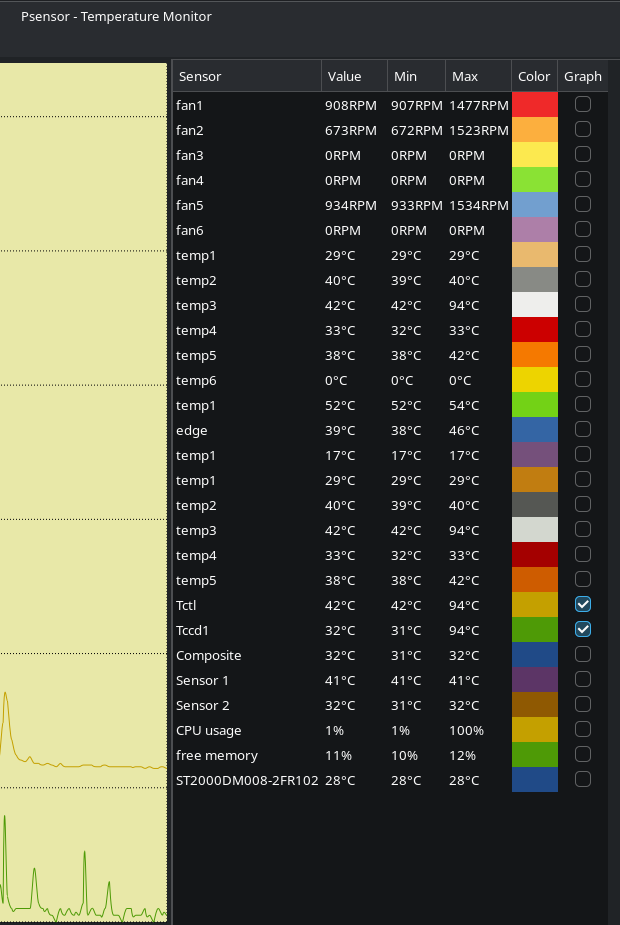Image resolution: width=620 pixels, height=925 pixels.
Task: Open the orange color swatch for fan2
Action: pyautogui.click(x=534, y=129)
